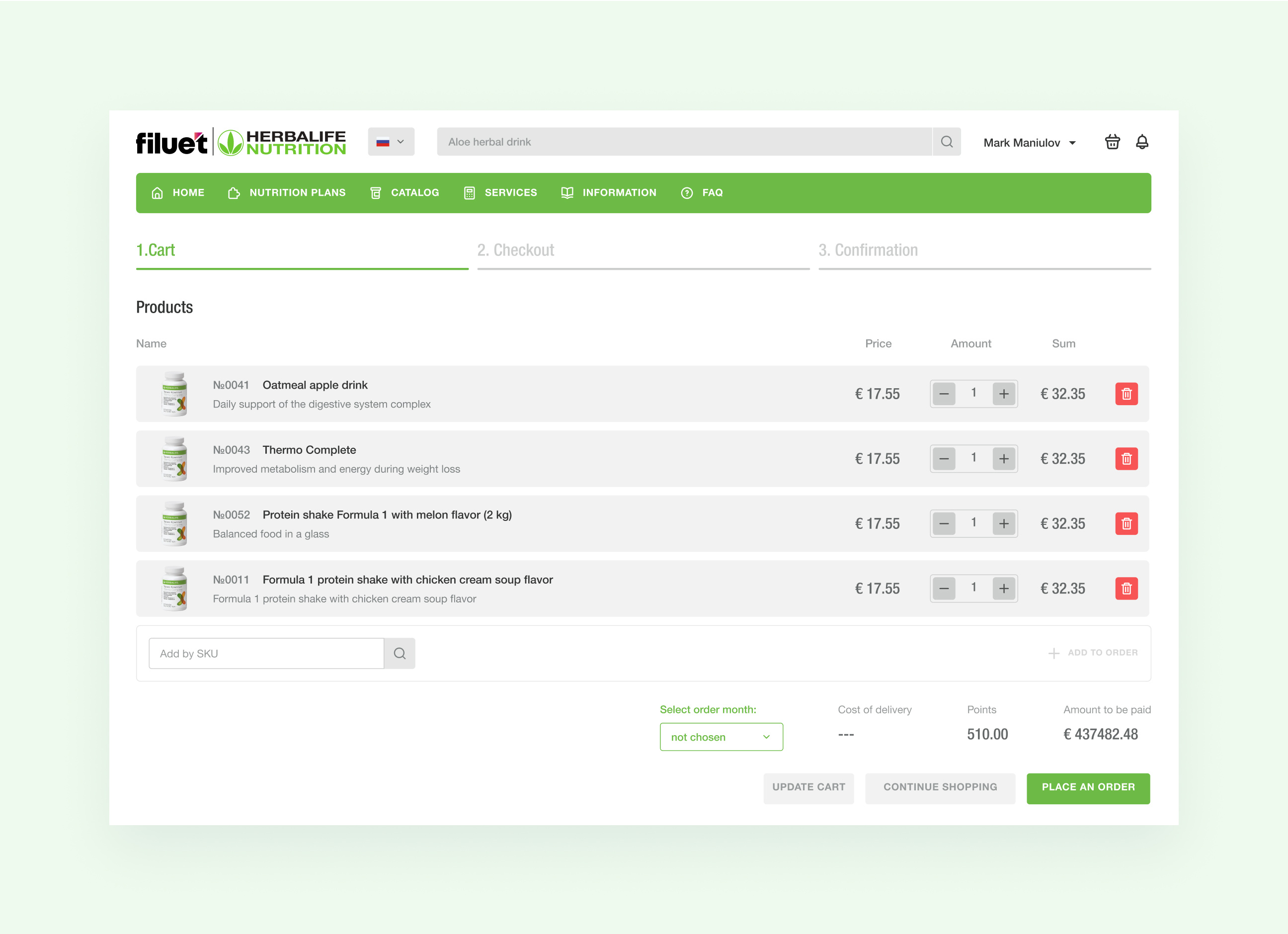The image size is (1288, 934).
Task: Delete Oatmeal apple drink from cart
Action: click(1126, 394)
